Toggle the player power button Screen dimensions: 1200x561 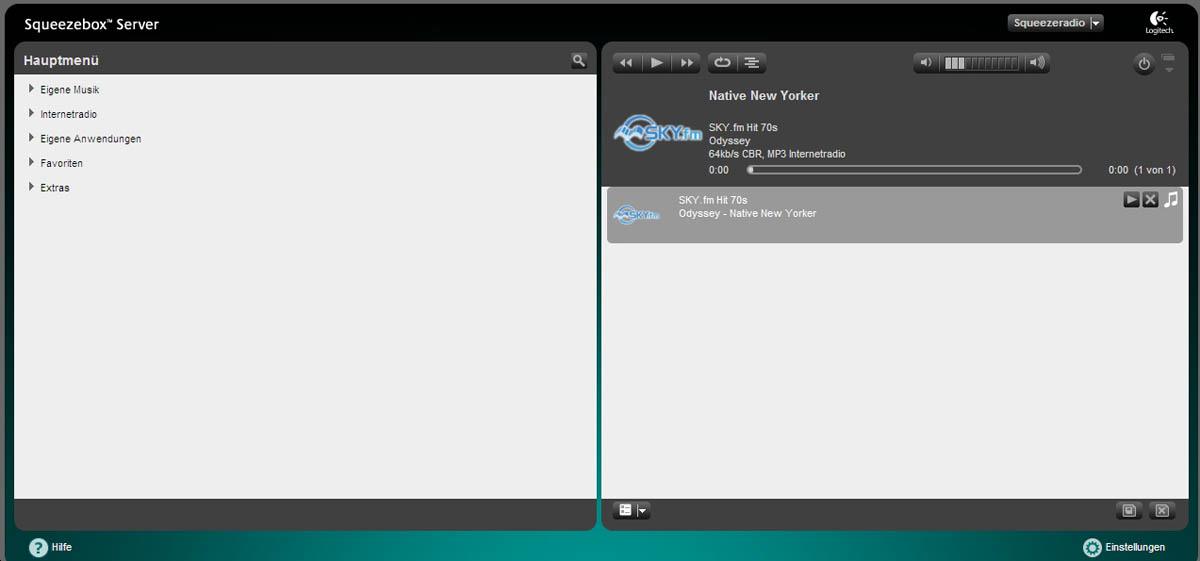[x=1144, y=64]
